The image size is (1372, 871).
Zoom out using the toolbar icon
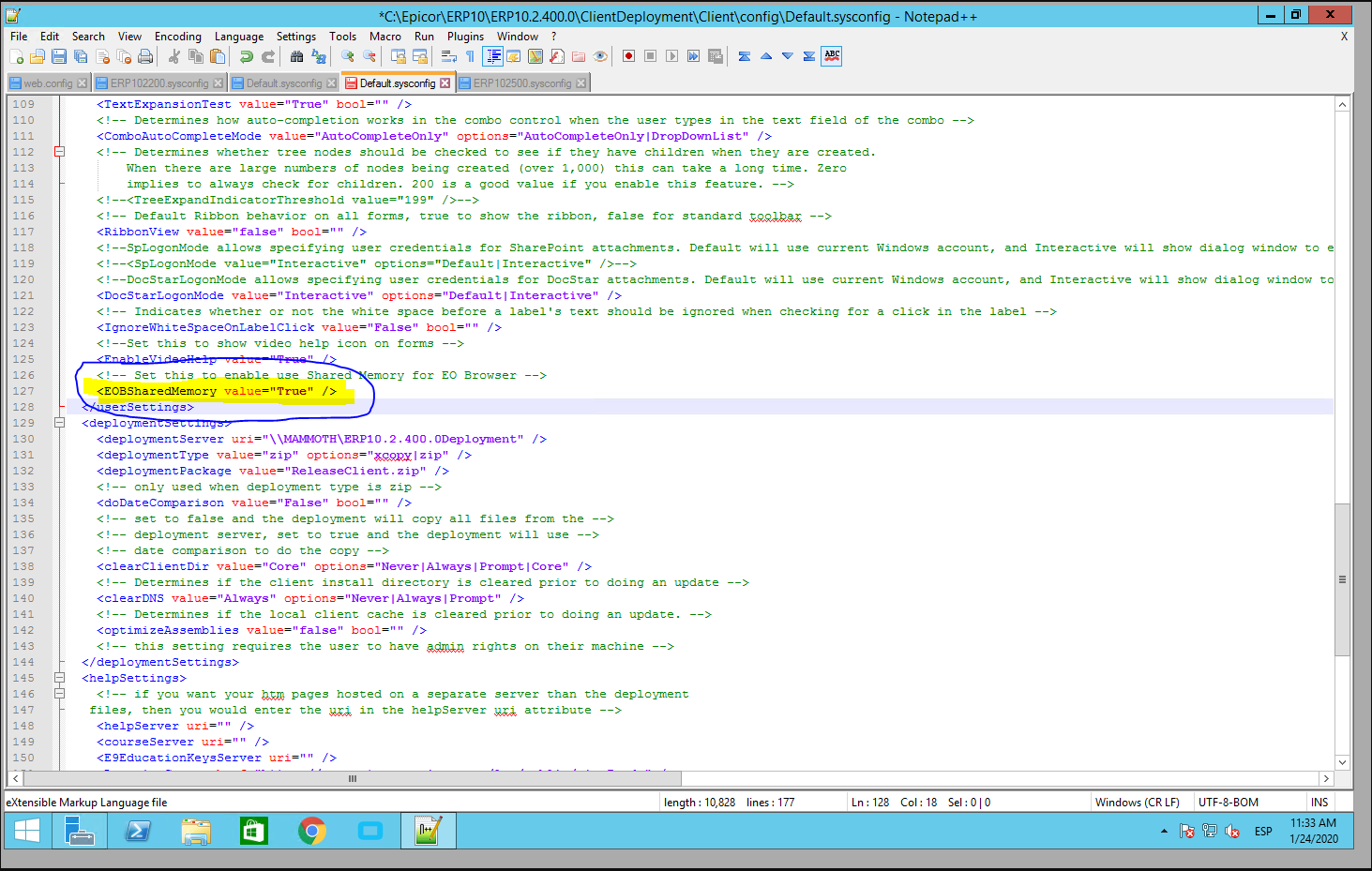[x=369, y=56]
